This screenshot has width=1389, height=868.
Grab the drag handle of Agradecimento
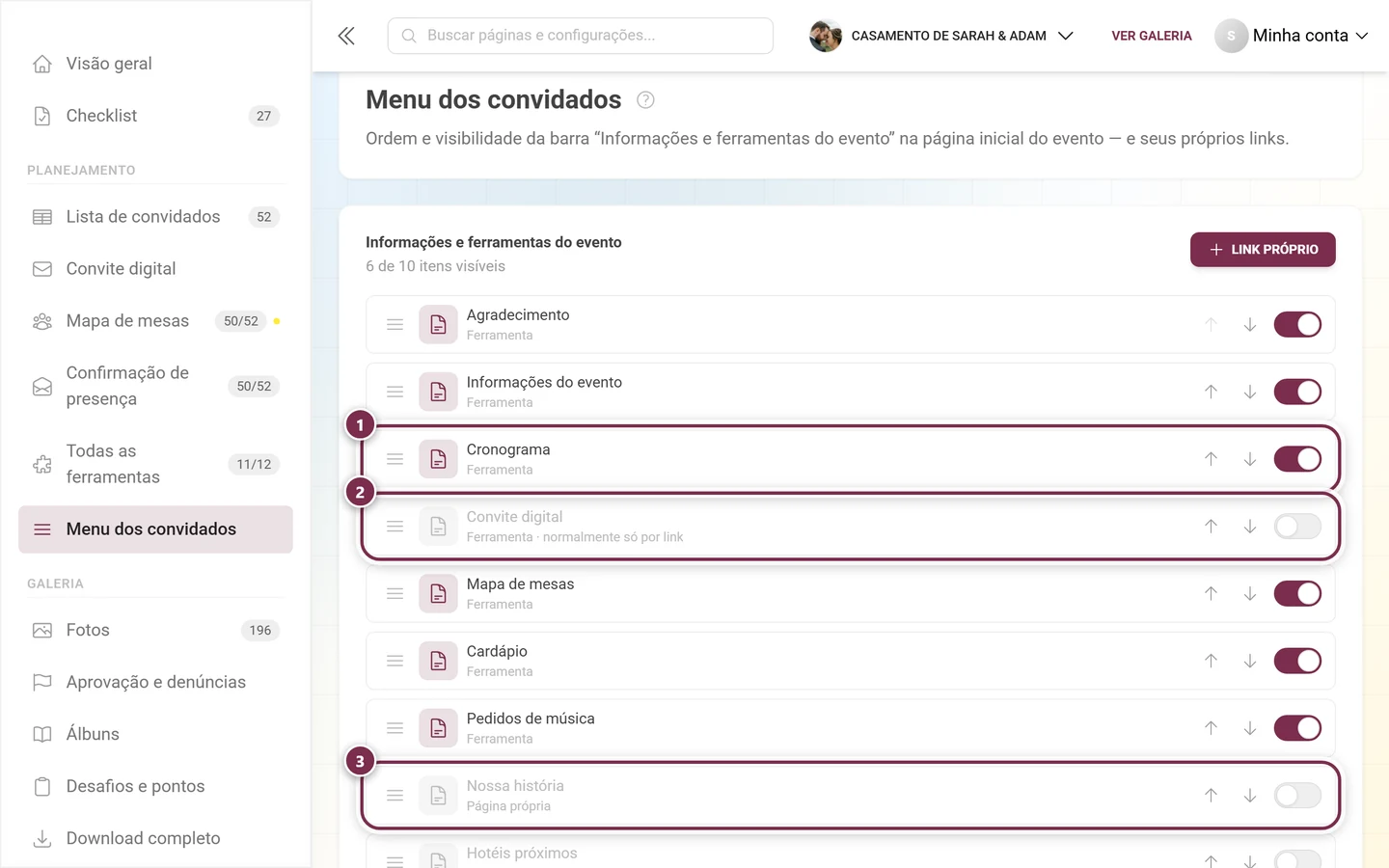395,325
